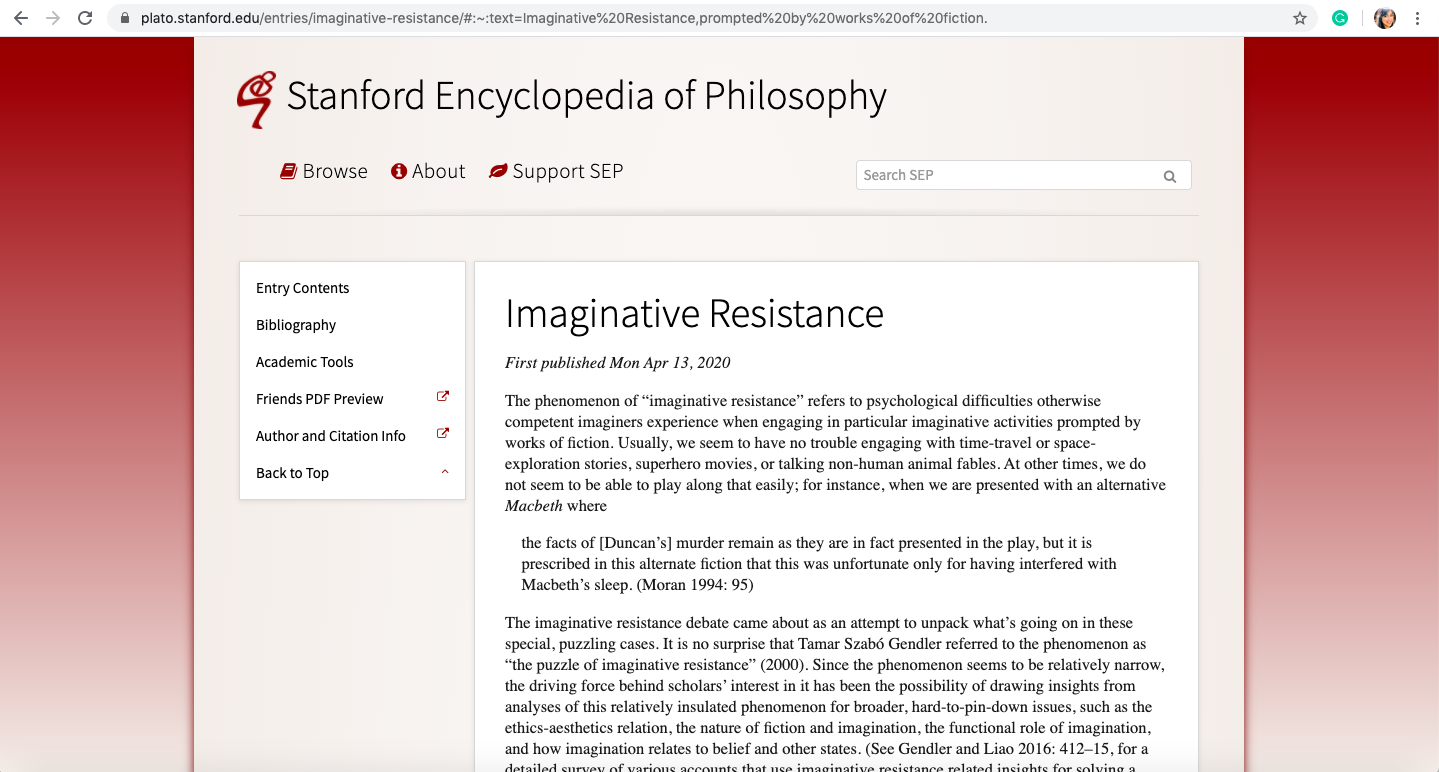The height and width of the screenshot is (772, 1439).
Task: Go to the Bibliography section
Action: pyautogui.click(x=296, y=325)
